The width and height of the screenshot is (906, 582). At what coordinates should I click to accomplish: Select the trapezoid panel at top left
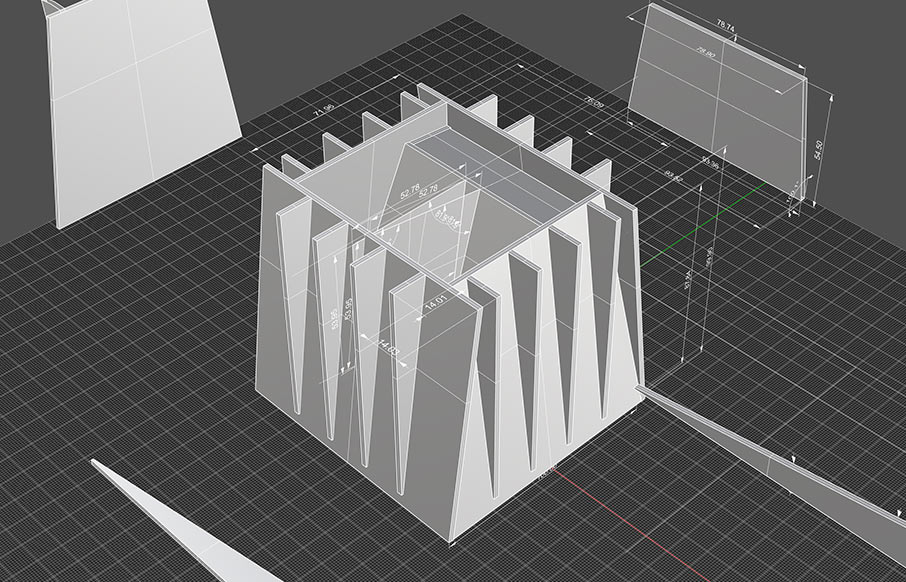pos(140,110)
